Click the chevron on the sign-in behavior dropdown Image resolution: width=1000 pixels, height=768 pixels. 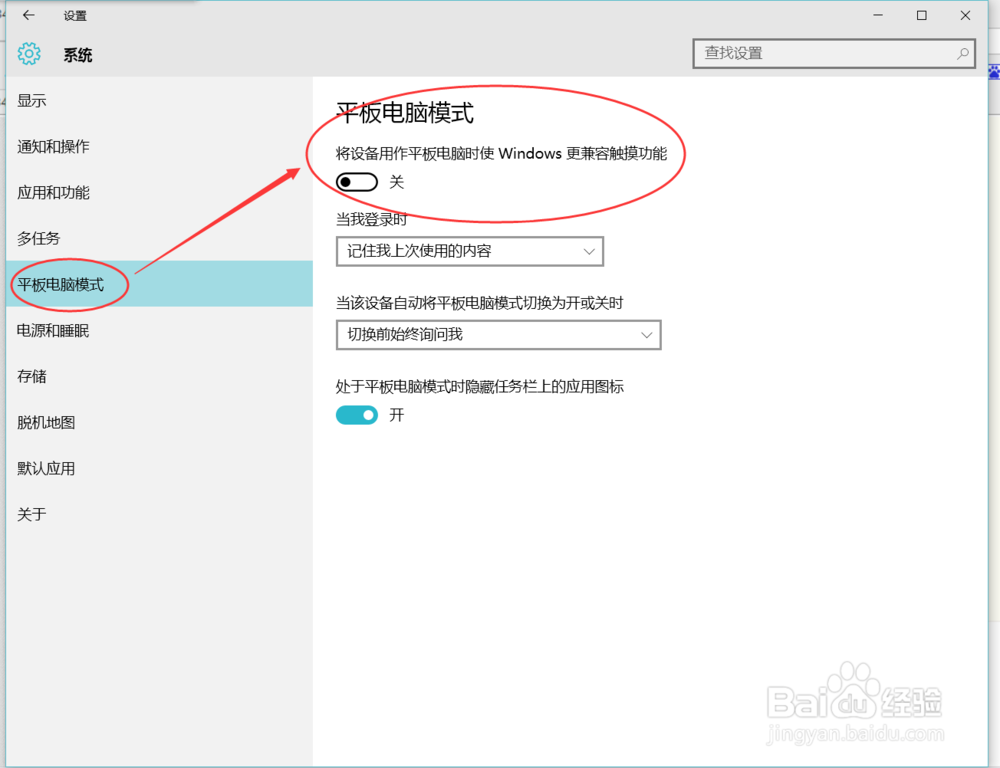[x=589, y=251]
